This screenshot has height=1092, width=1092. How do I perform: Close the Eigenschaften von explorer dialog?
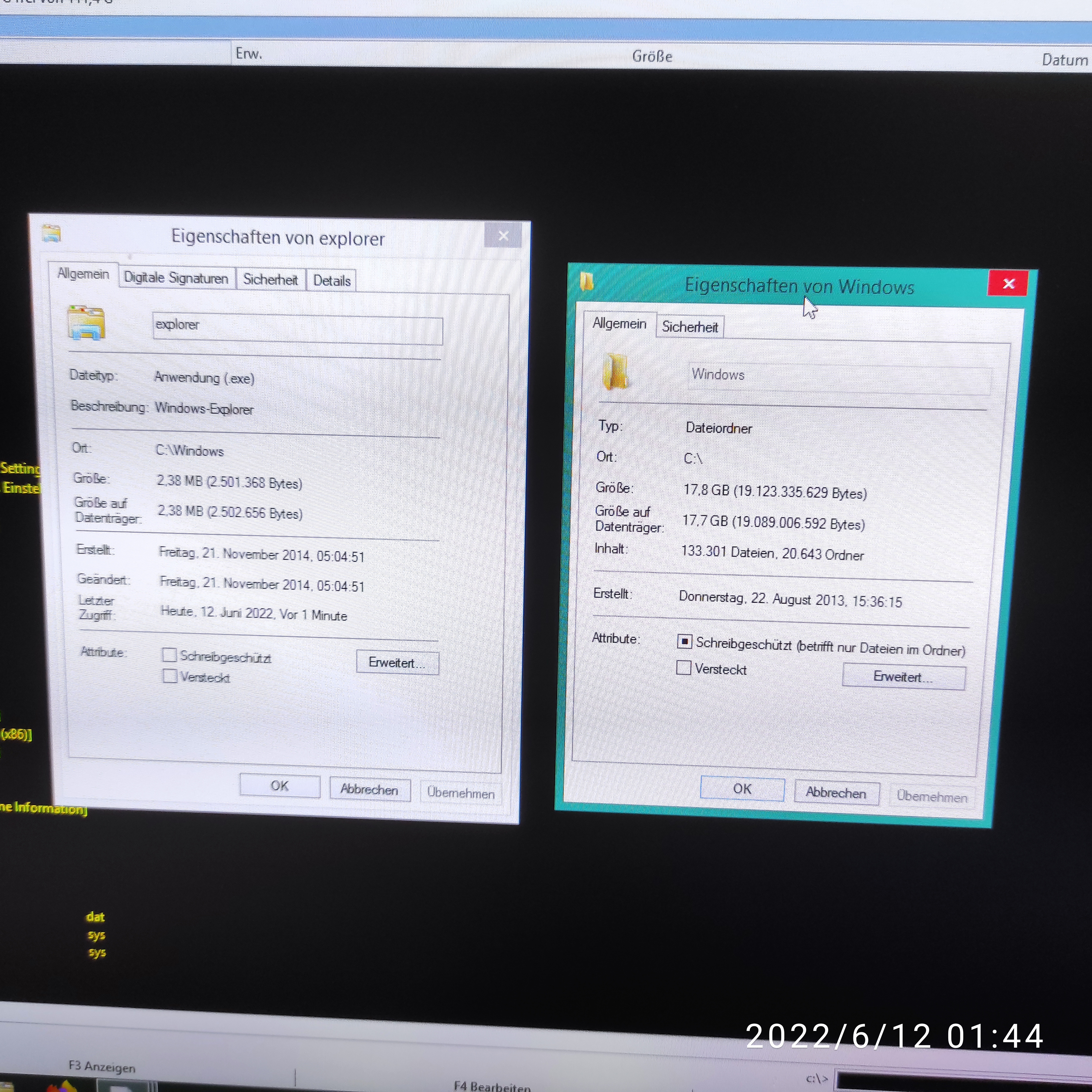point(503,236)
